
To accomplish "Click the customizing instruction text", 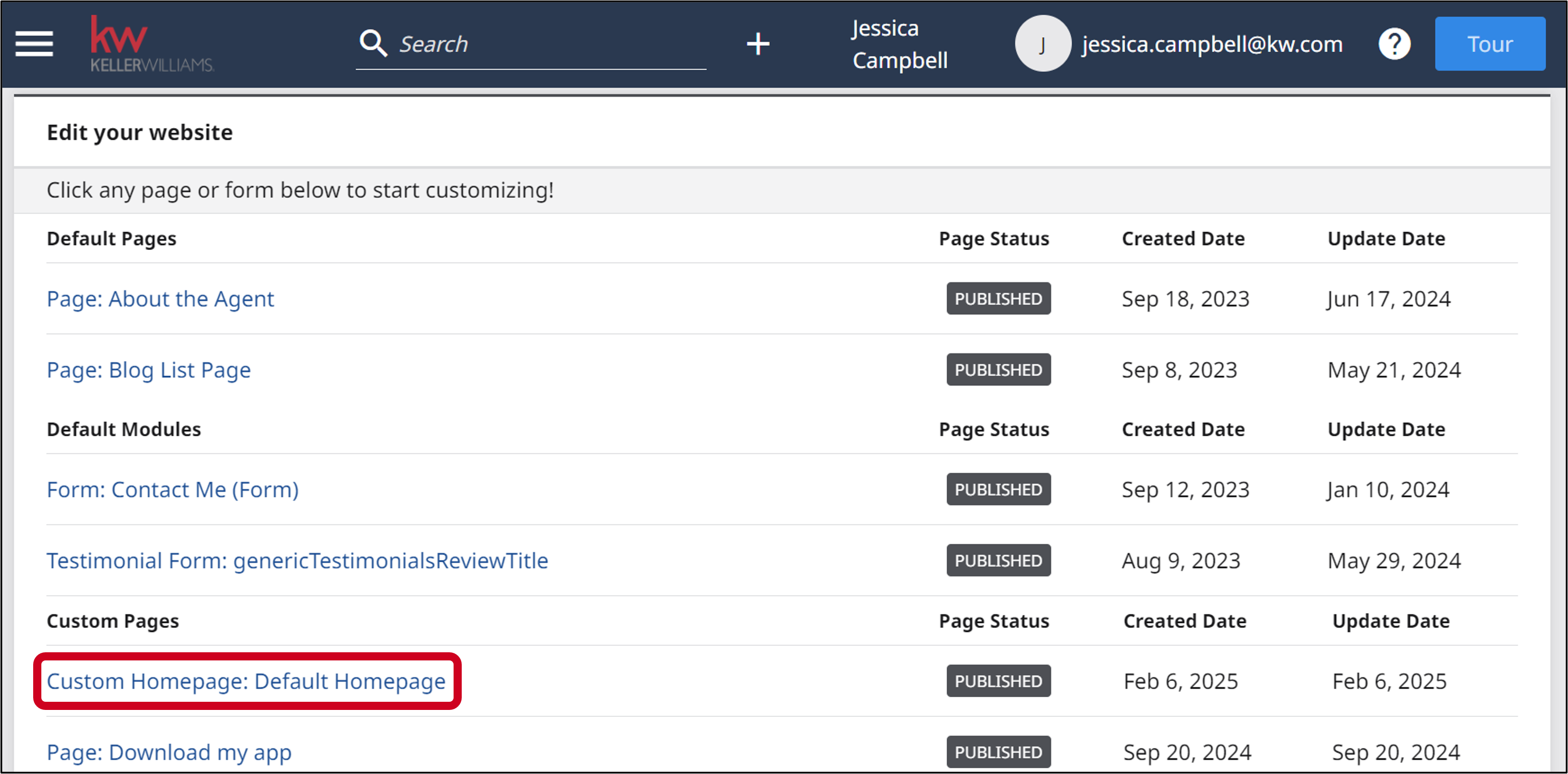I will point(300,190).
